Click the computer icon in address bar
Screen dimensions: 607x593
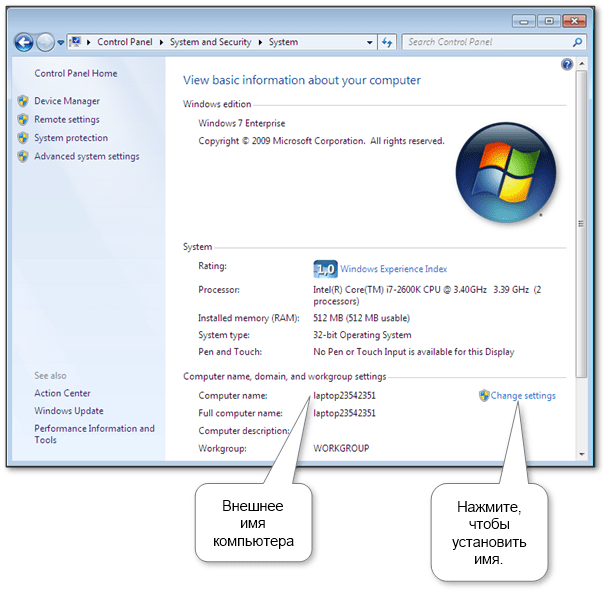coord(75,42)
